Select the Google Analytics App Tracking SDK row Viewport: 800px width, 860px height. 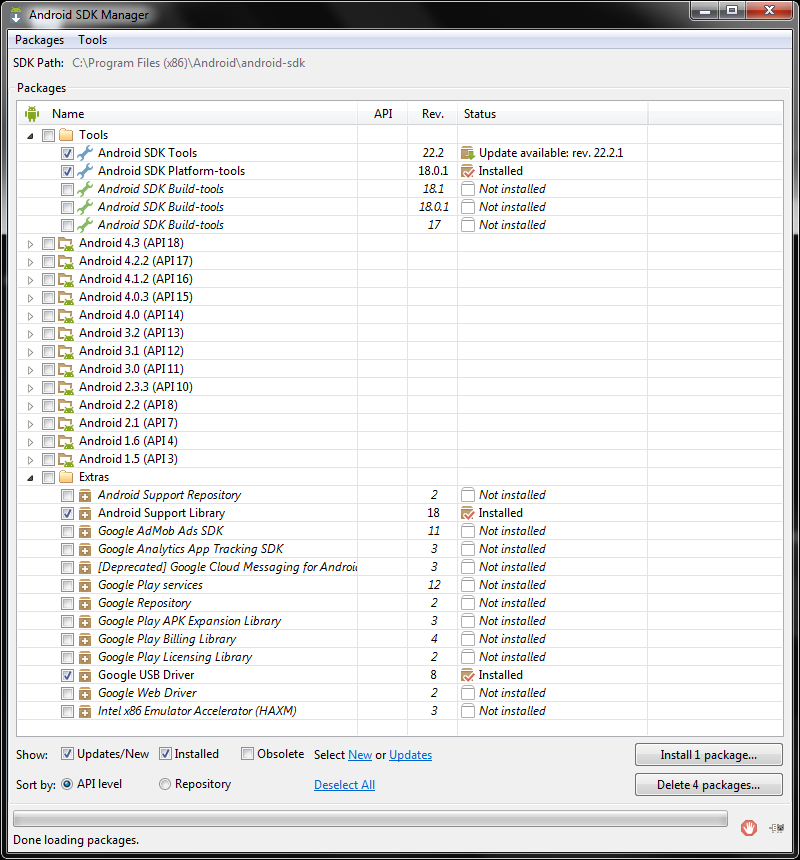[400, 550]
